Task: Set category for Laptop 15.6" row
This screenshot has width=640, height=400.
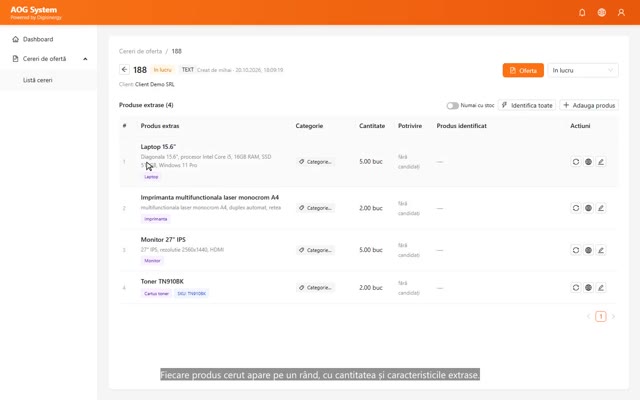Action: (x=316, y=162)
